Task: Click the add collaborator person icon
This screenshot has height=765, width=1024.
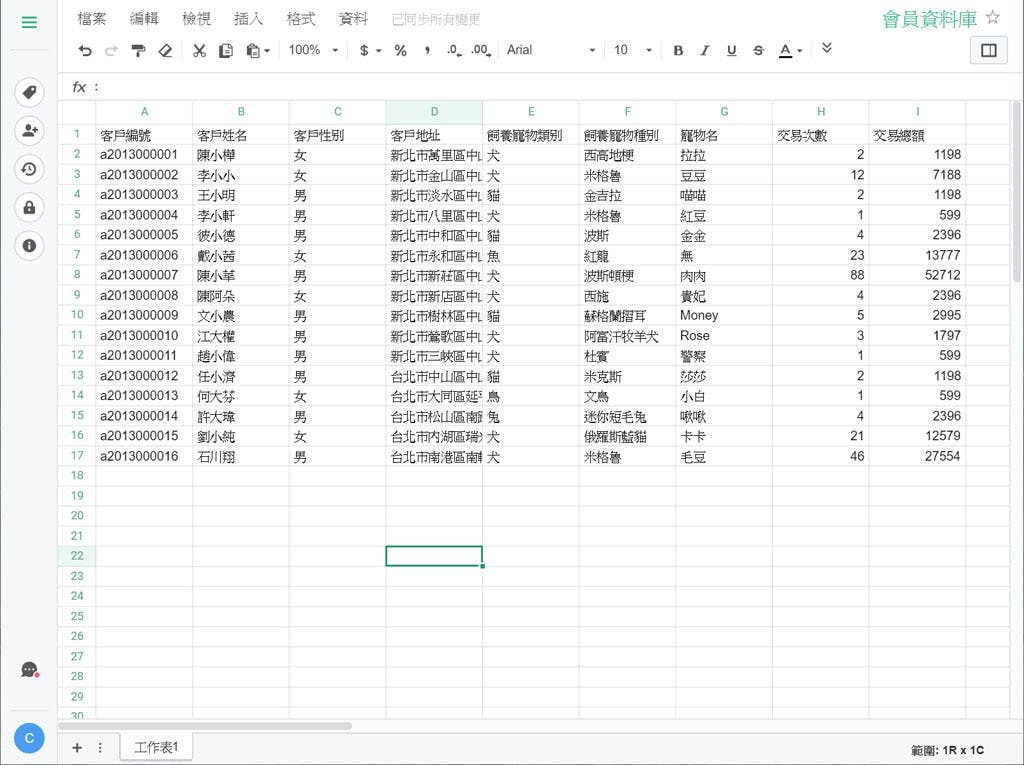Action: coord(29,130)
